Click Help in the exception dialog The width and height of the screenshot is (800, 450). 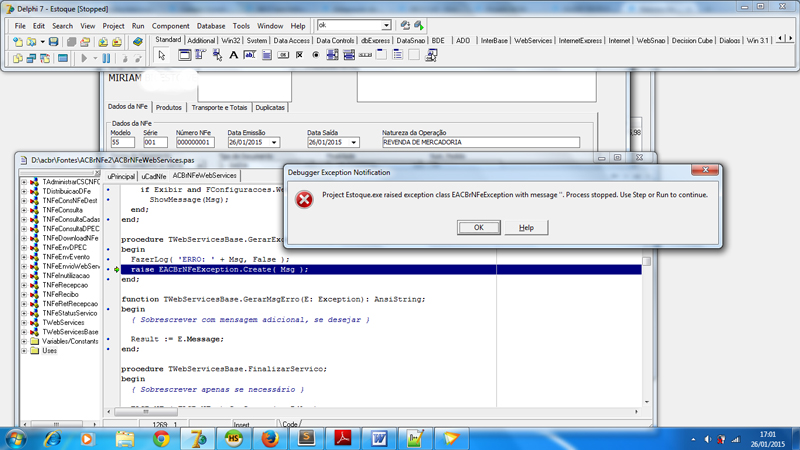[x=526, y=228]
